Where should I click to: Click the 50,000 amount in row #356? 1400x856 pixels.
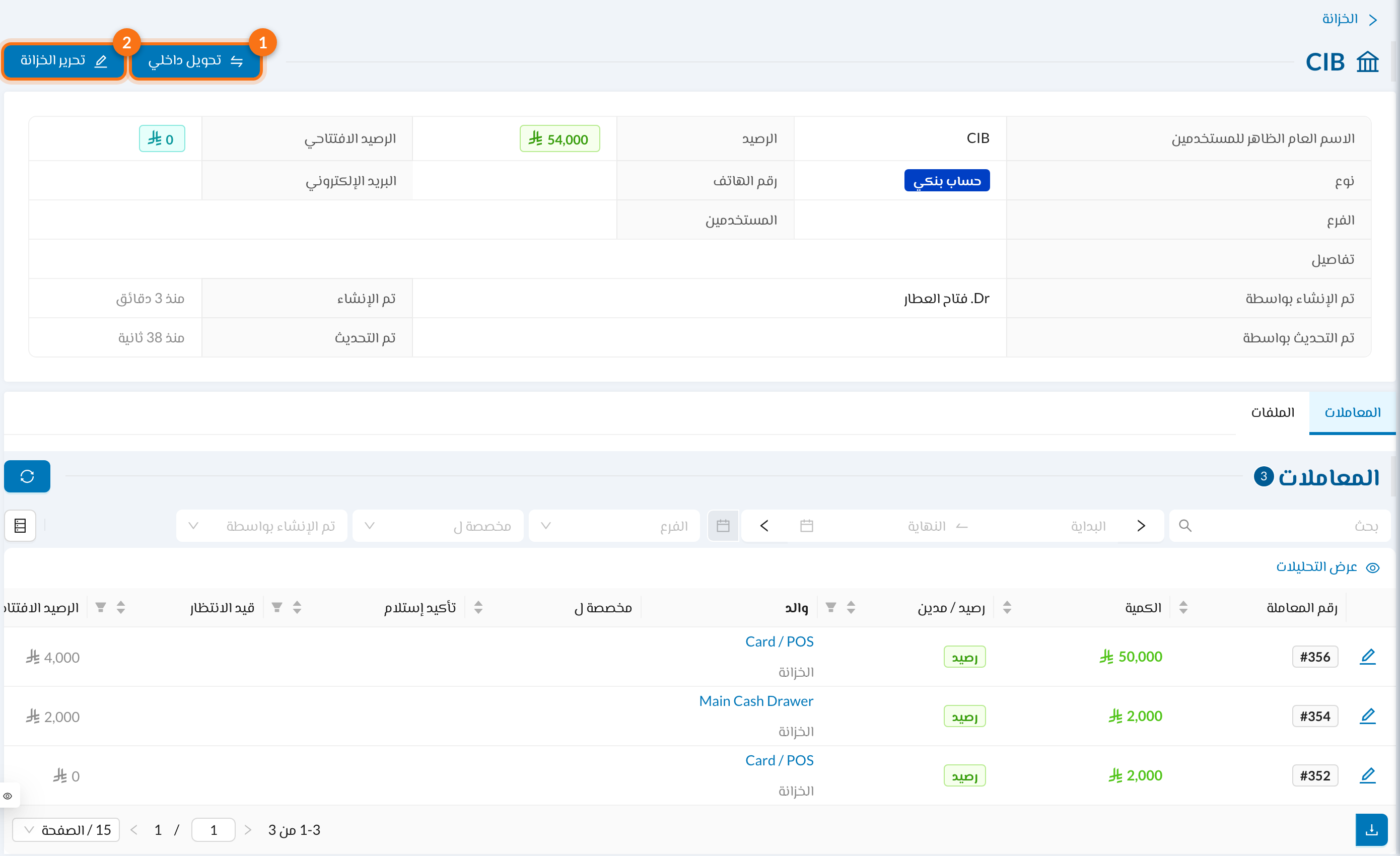click(1131, 657)
